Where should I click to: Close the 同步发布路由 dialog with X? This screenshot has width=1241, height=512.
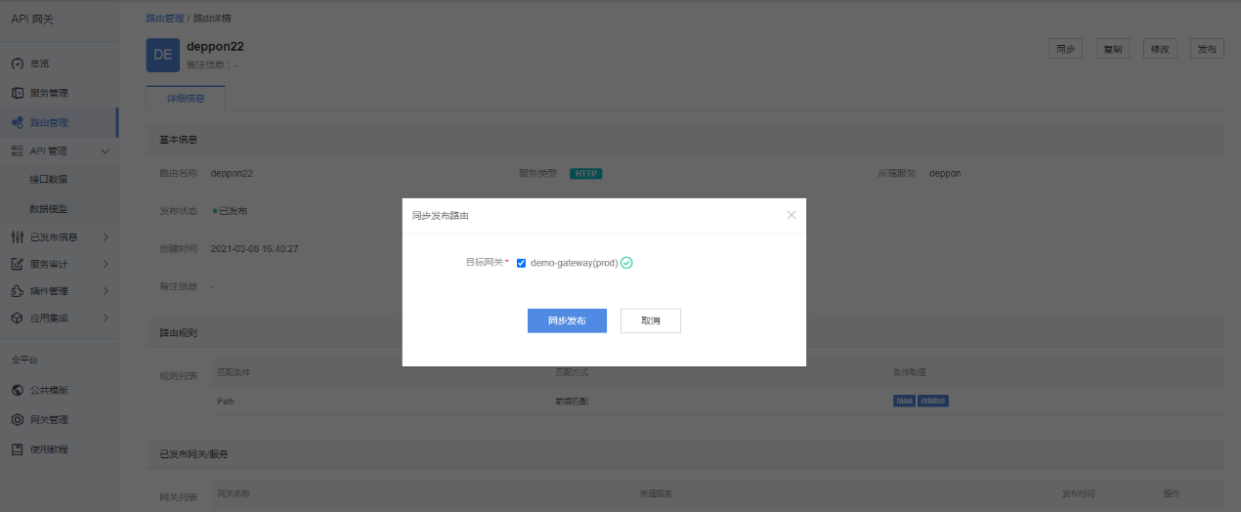pyautogui.click(x=791, y=215)
